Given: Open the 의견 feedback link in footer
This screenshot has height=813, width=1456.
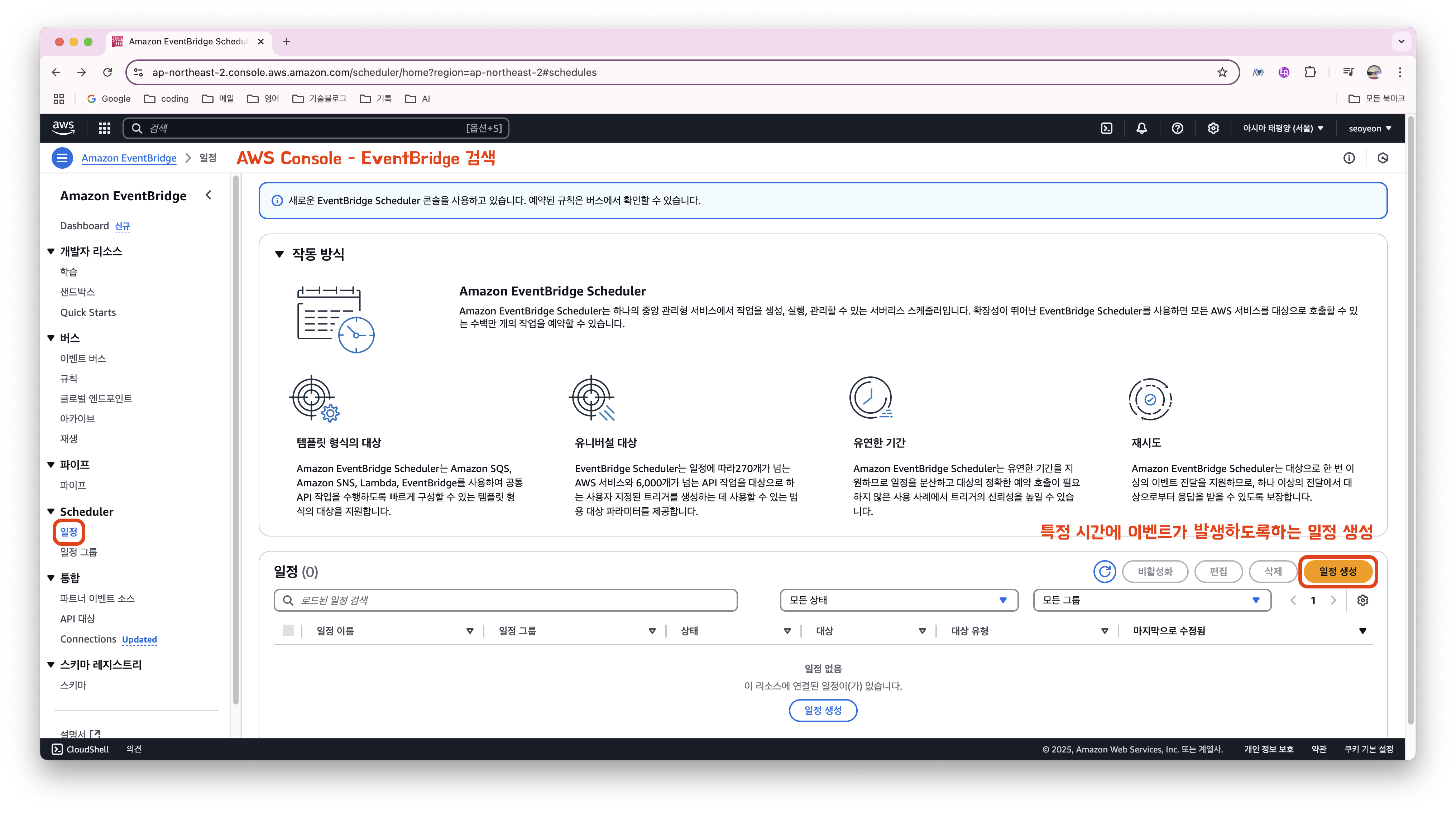Looking at the screenshot, I should (x=134, y=749).
